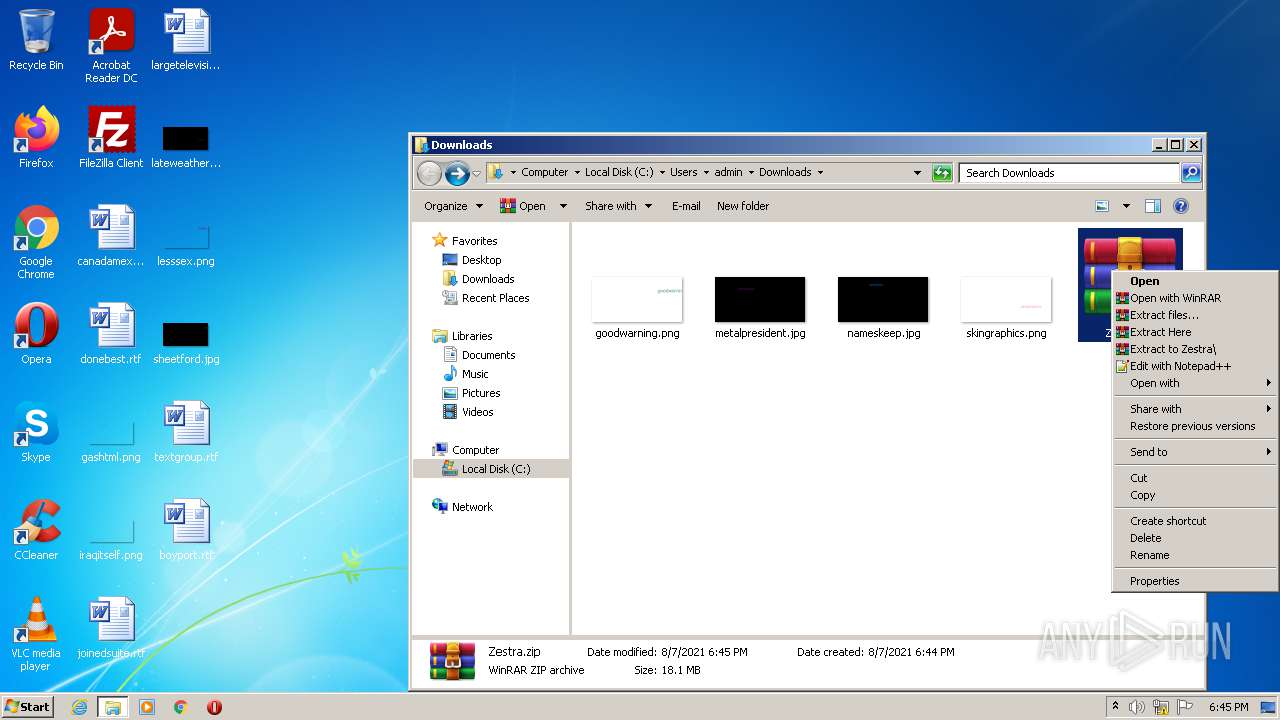Launch the CCleaner desktop icon
This screenshot has width=1280, height=720.
36,529
